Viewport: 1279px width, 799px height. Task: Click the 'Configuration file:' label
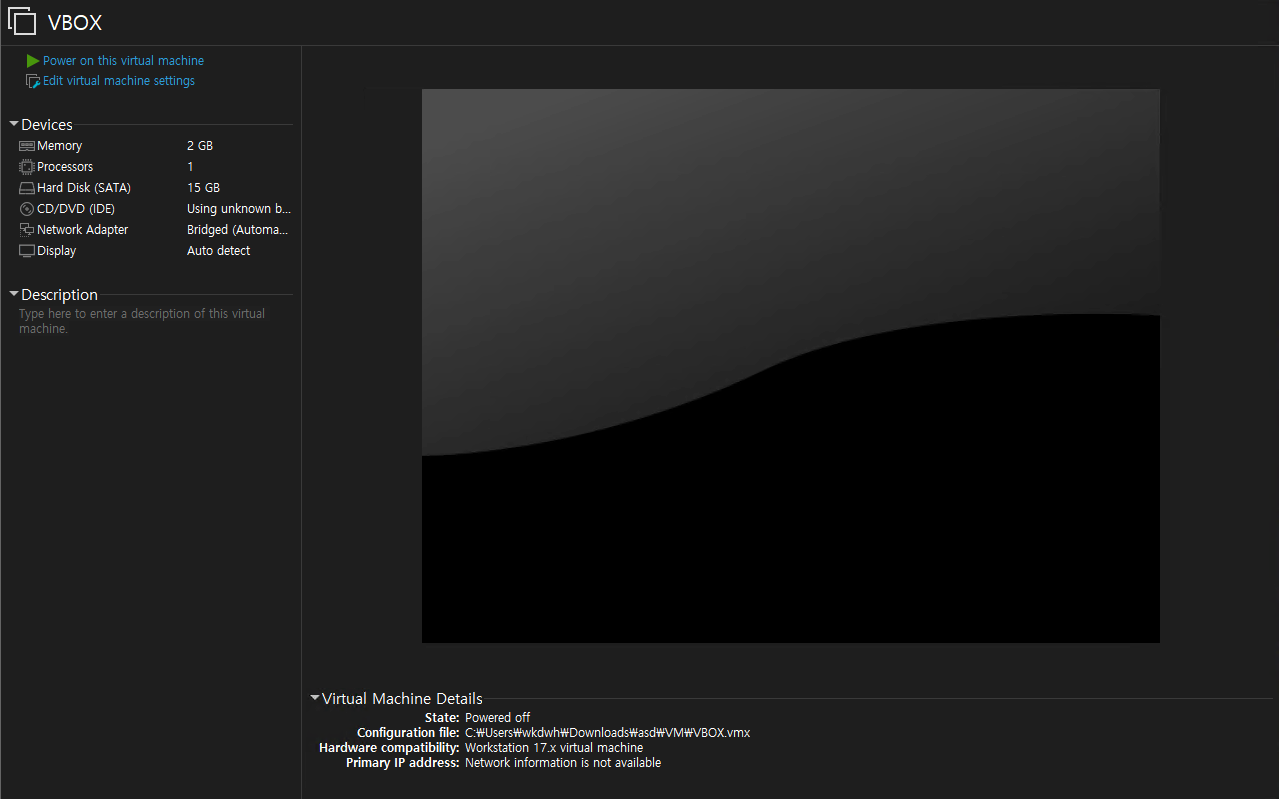408,733
